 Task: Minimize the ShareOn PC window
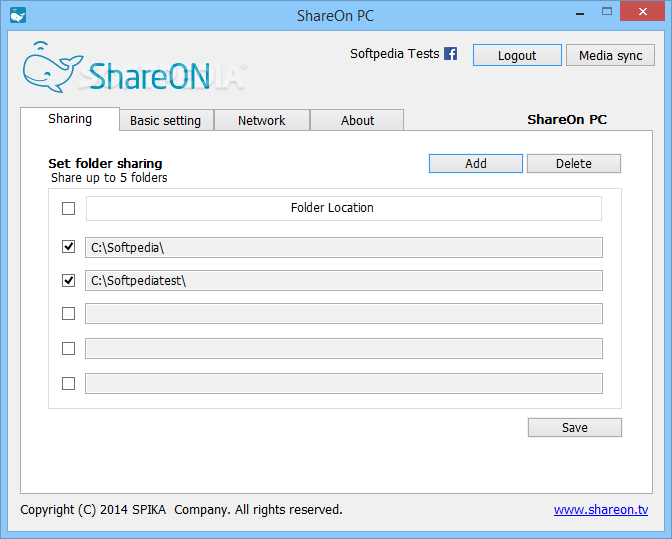point(580,14)
